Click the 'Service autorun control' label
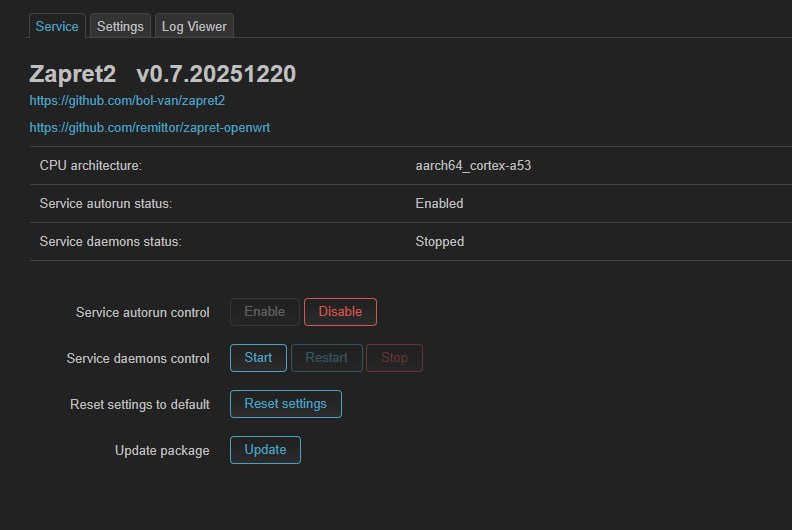792x530 pixels. click(142, 312)
